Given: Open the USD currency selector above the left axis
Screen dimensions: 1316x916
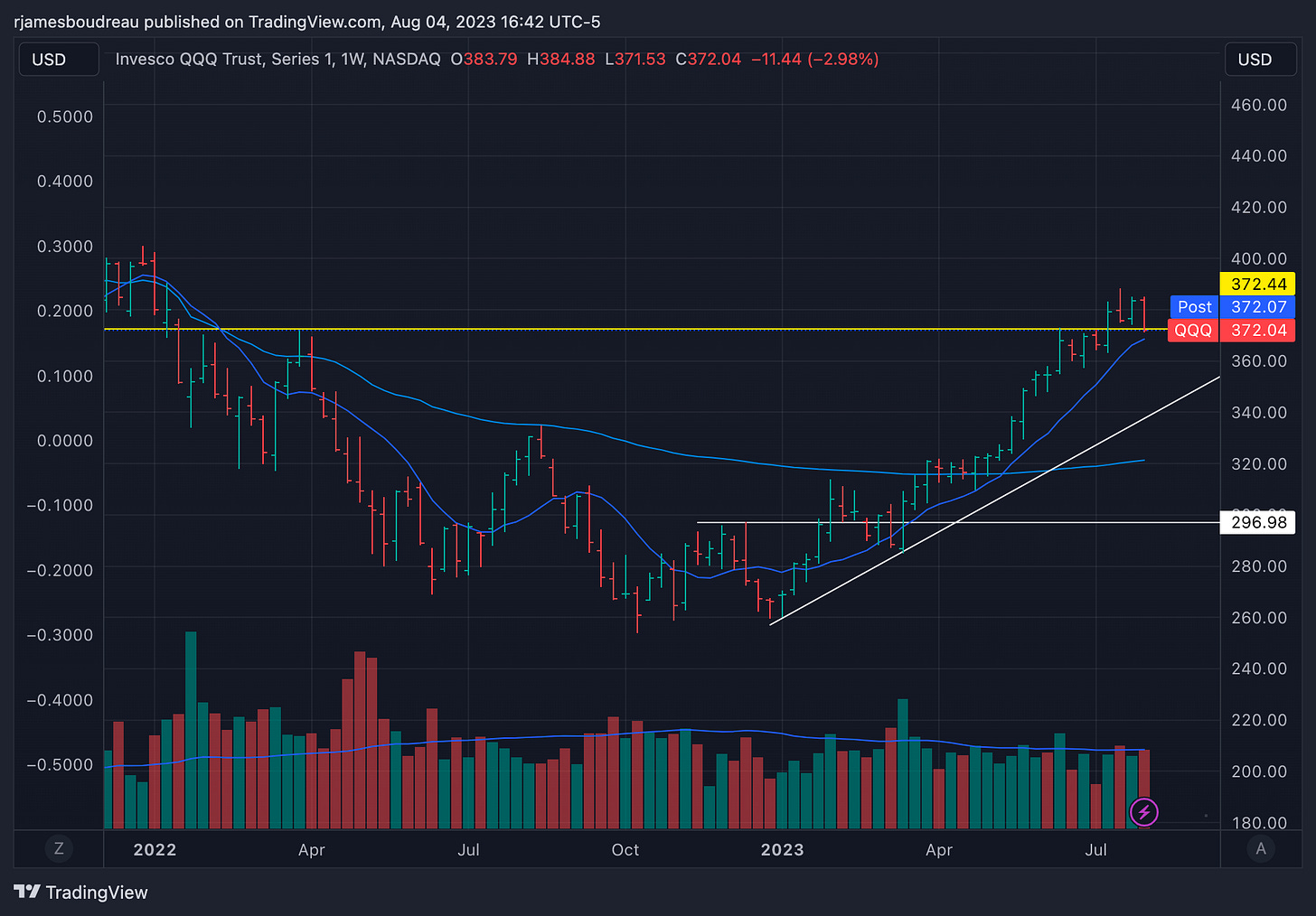Looking at the screenshot, I should (x=59, y=60).
